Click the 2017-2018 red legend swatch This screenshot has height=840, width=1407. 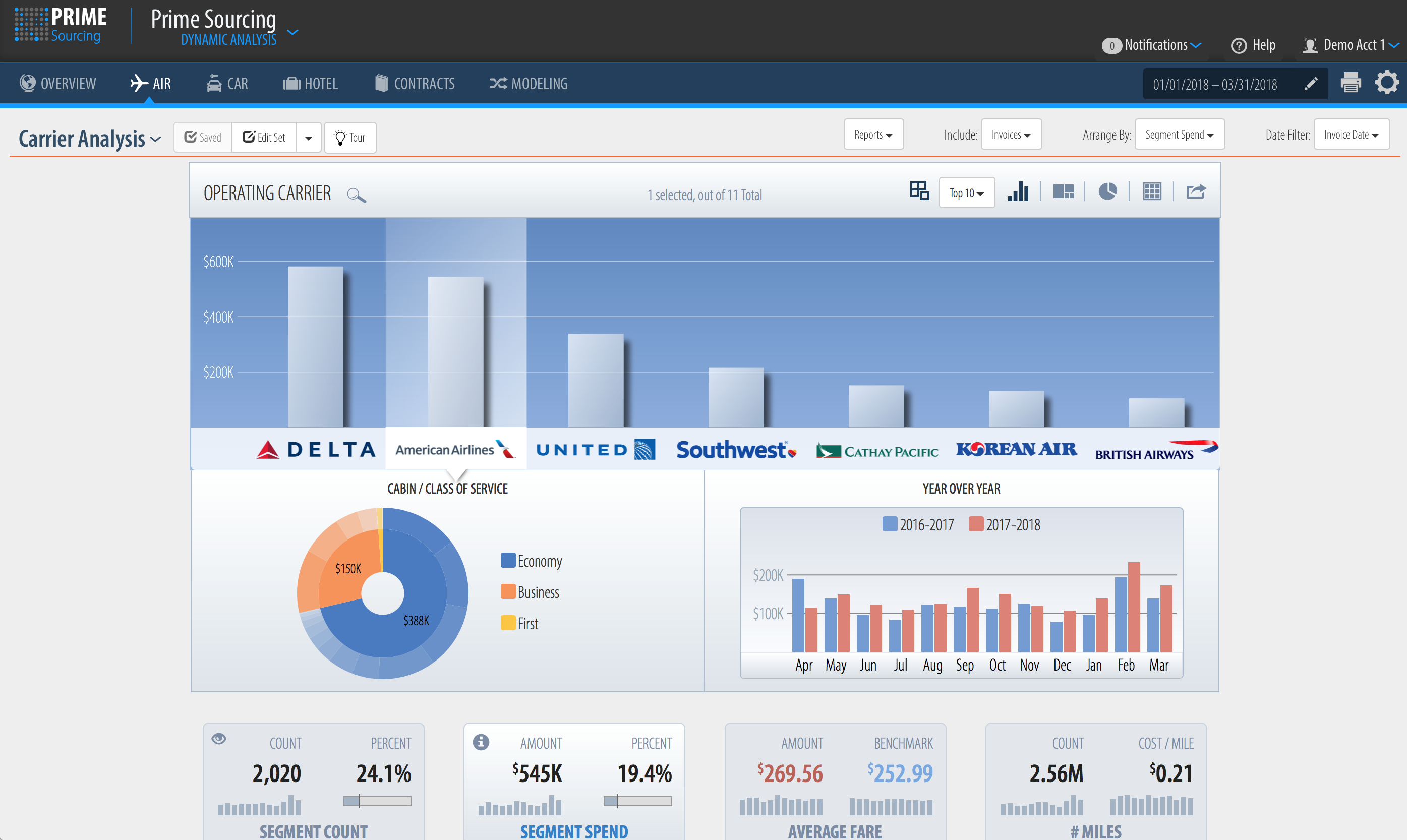coord(975,524)
